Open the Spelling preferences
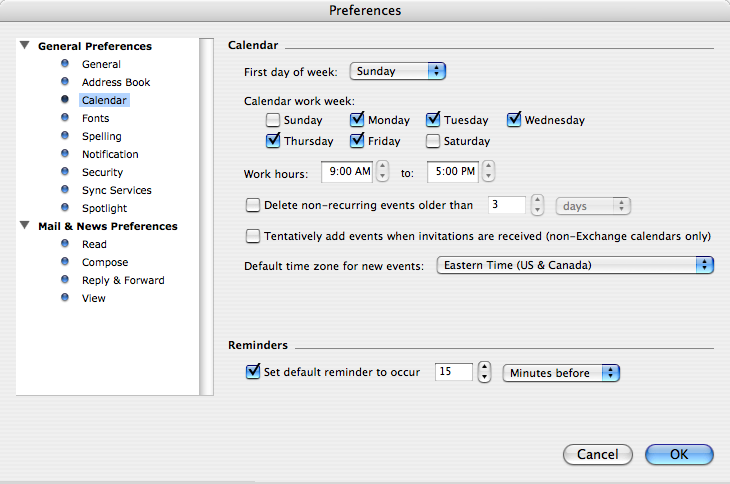 pos(101,136)
